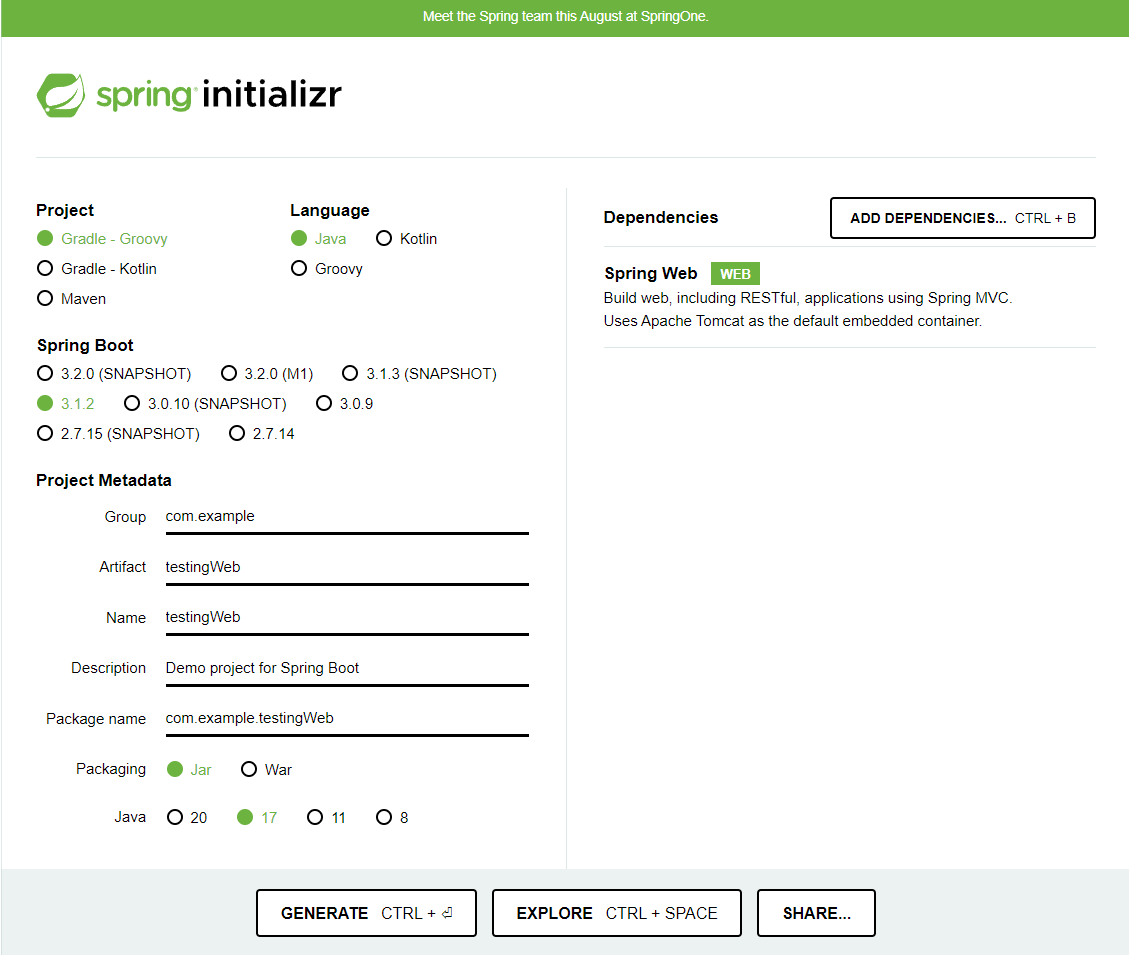Click into the Artifact input field

point(347,568)
